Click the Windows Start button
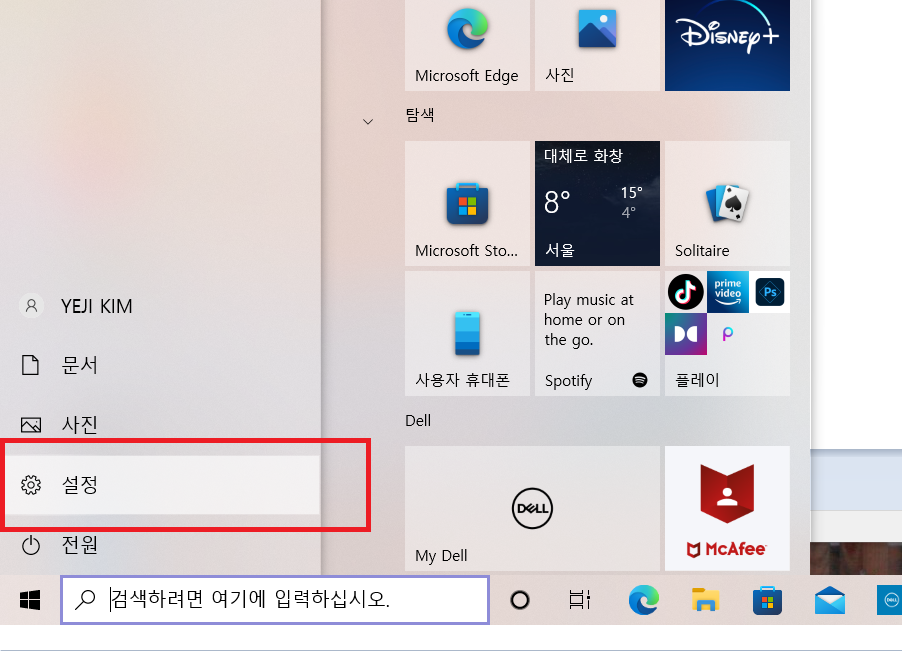 point(30,600)
